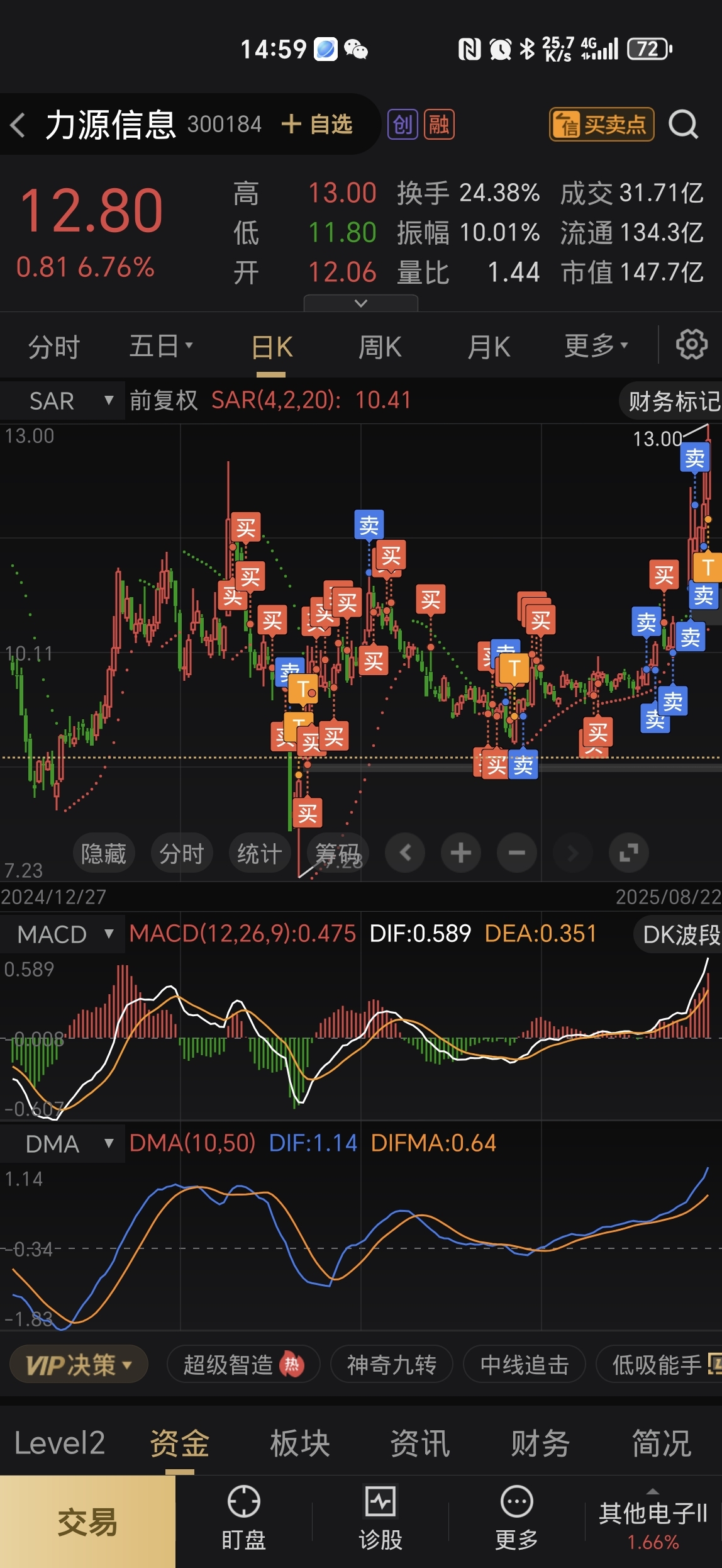
Task: Tap top 卖 marker near 13.00 high
Action: pos(695,457)
